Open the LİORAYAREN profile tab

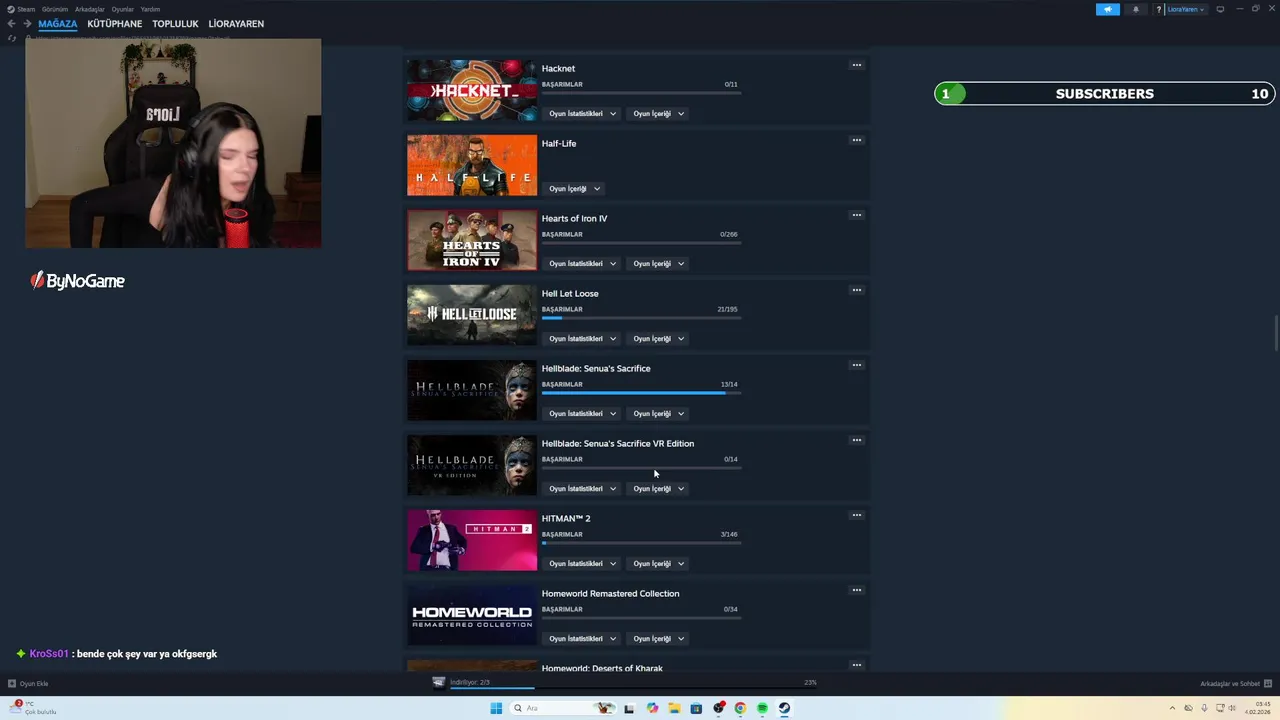click(236, 24)
